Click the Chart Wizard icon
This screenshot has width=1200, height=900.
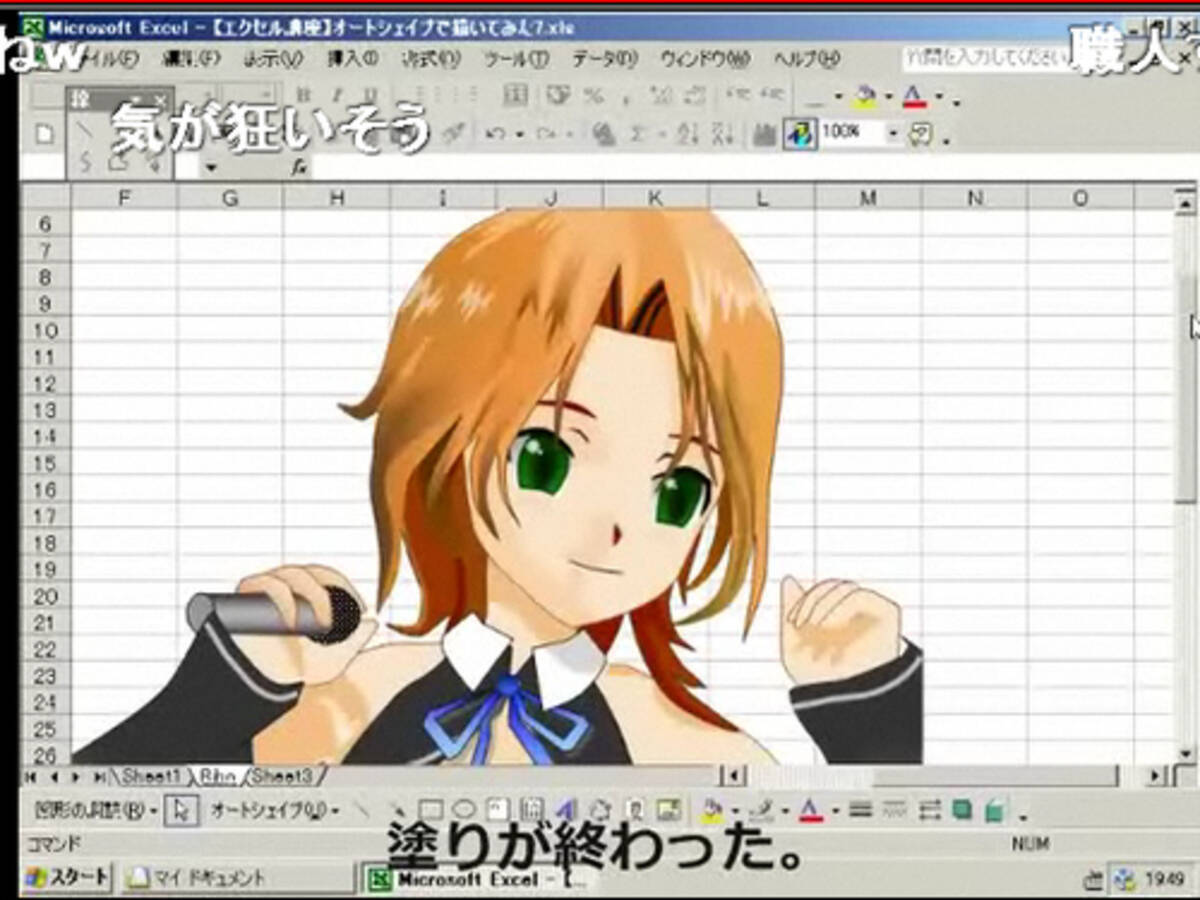764,133
